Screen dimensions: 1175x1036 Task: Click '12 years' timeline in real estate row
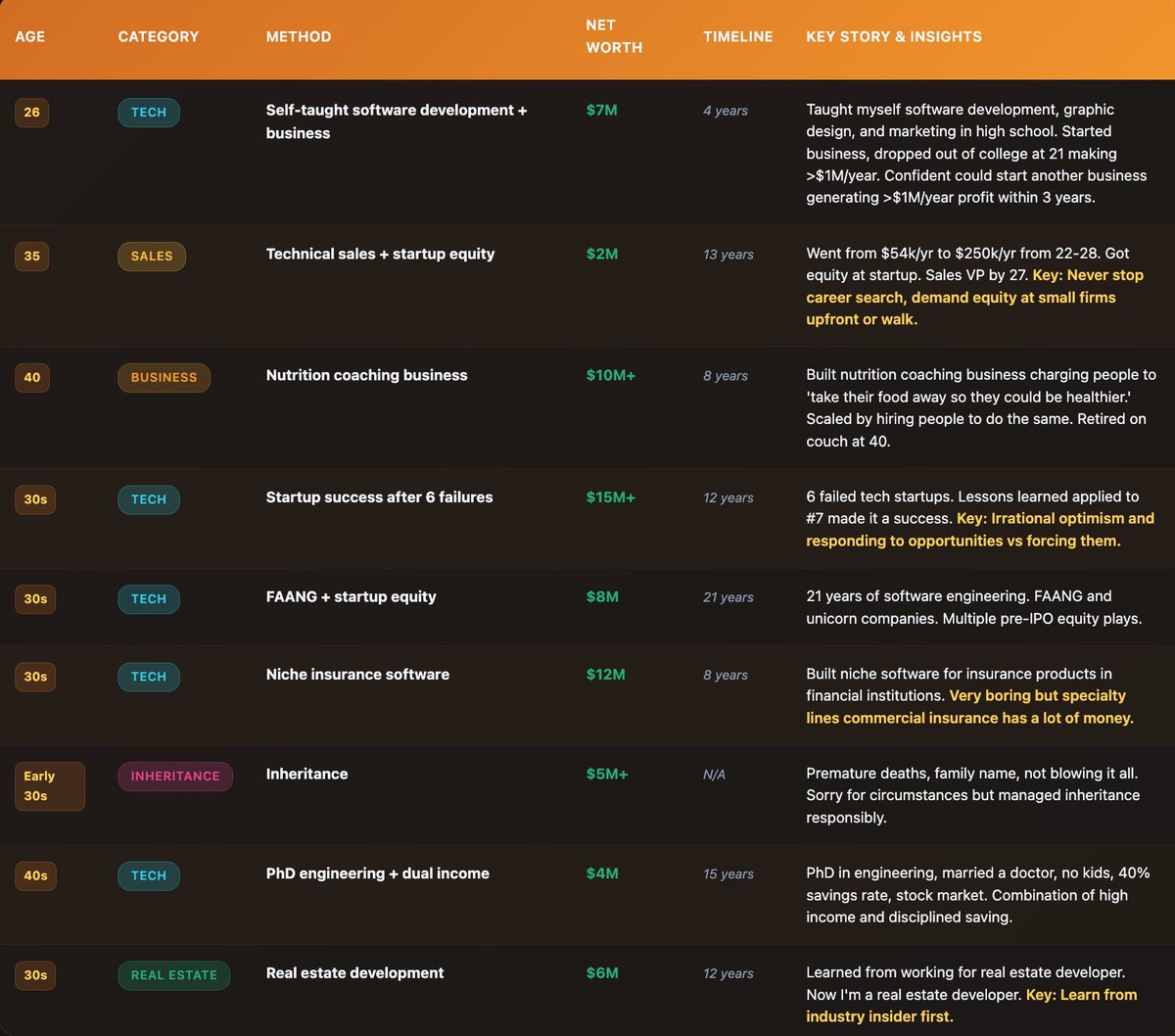(728, 974)
